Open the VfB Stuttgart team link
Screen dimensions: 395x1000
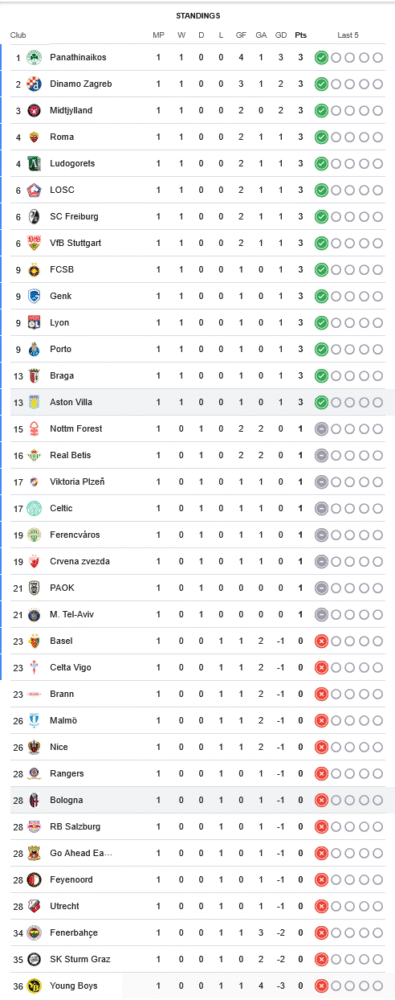[75, 243]
